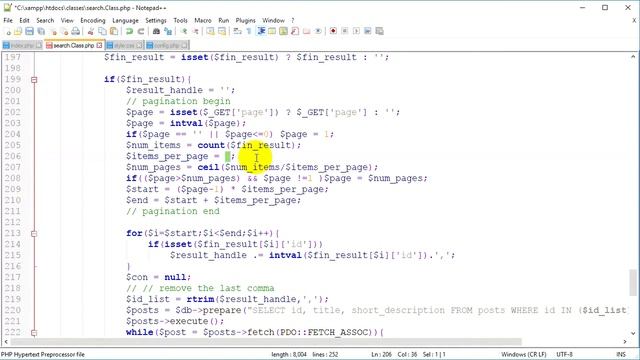Image resolution: width=640 pixels, height=360 pixels.
Task: Save the current file via toolbar
Action: click(x=29, y=31)
